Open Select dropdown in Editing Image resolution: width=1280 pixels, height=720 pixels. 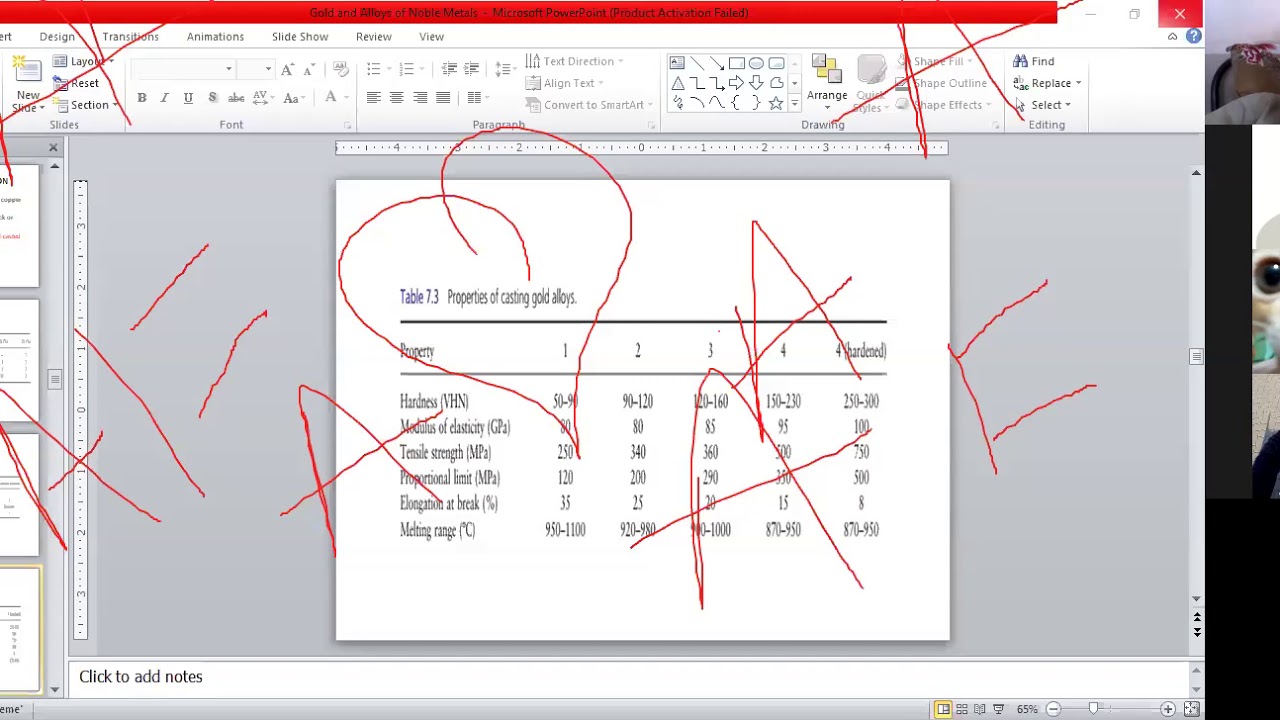point(1067,105)
